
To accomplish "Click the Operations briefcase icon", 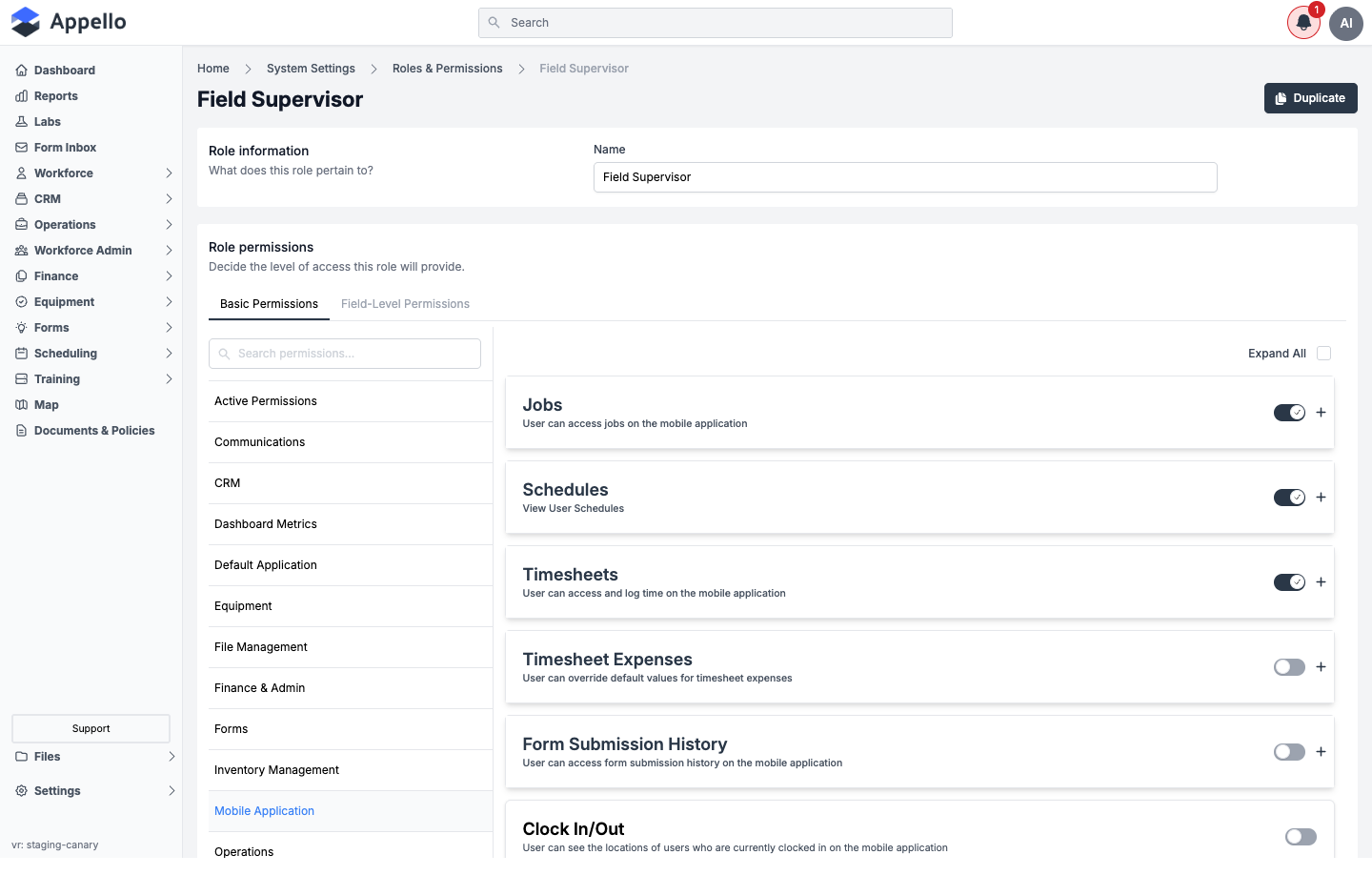I will 21,225.
